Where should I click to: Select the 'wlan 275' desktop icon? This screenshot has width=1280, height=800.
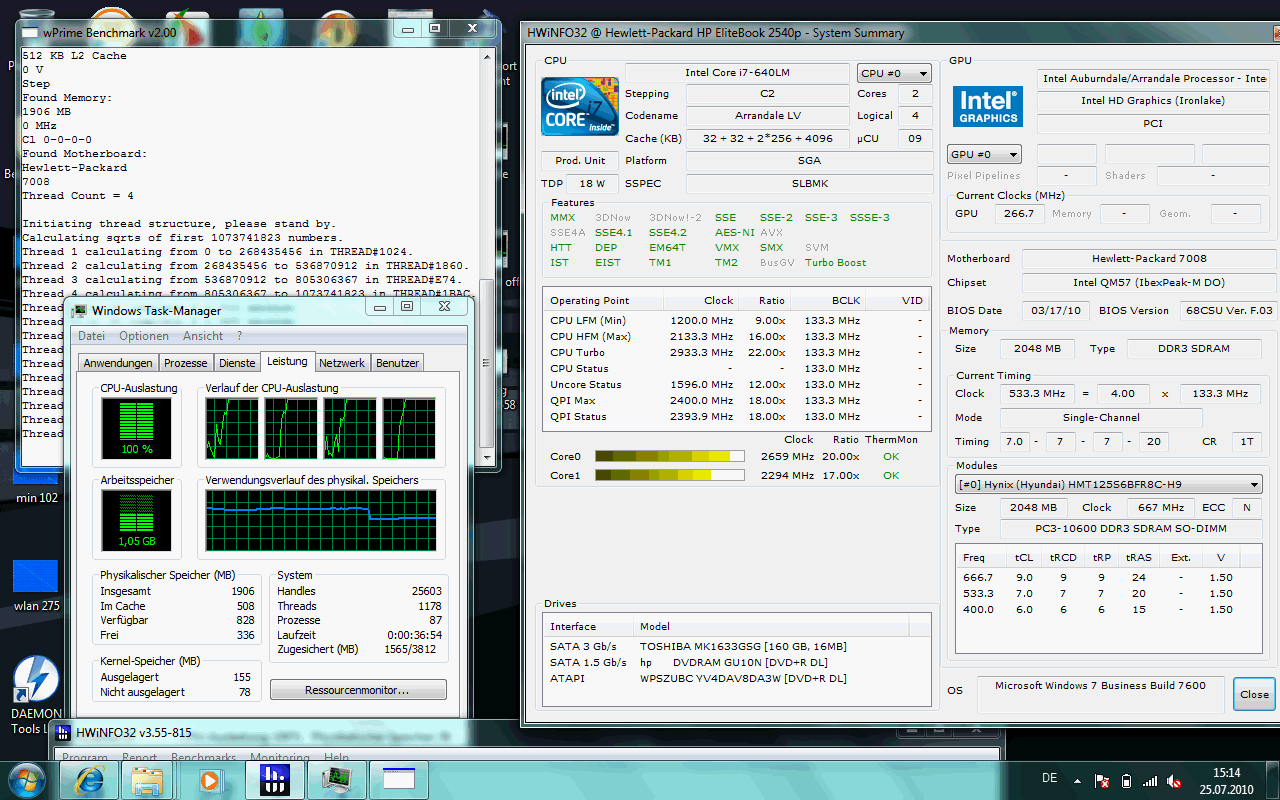pyautogui.click(x=36, y=586)
